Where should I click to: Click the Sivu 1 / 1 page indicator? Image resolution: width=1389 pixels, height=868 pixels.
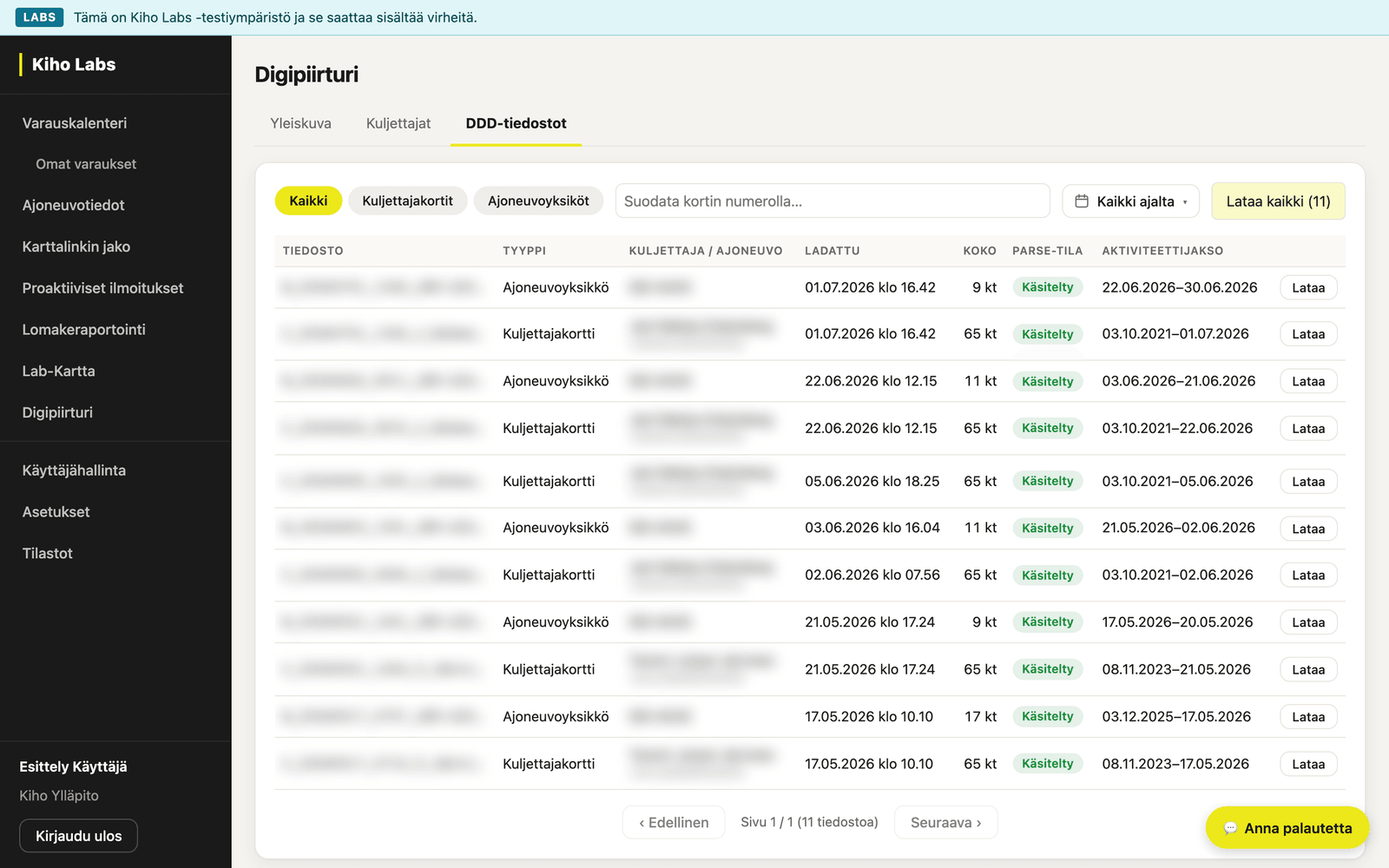[x=809, y=822]
